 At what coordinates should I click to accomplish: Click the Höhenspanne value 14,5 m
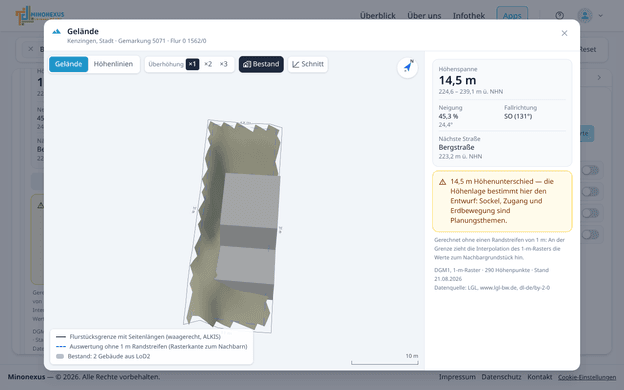point(457,80)
